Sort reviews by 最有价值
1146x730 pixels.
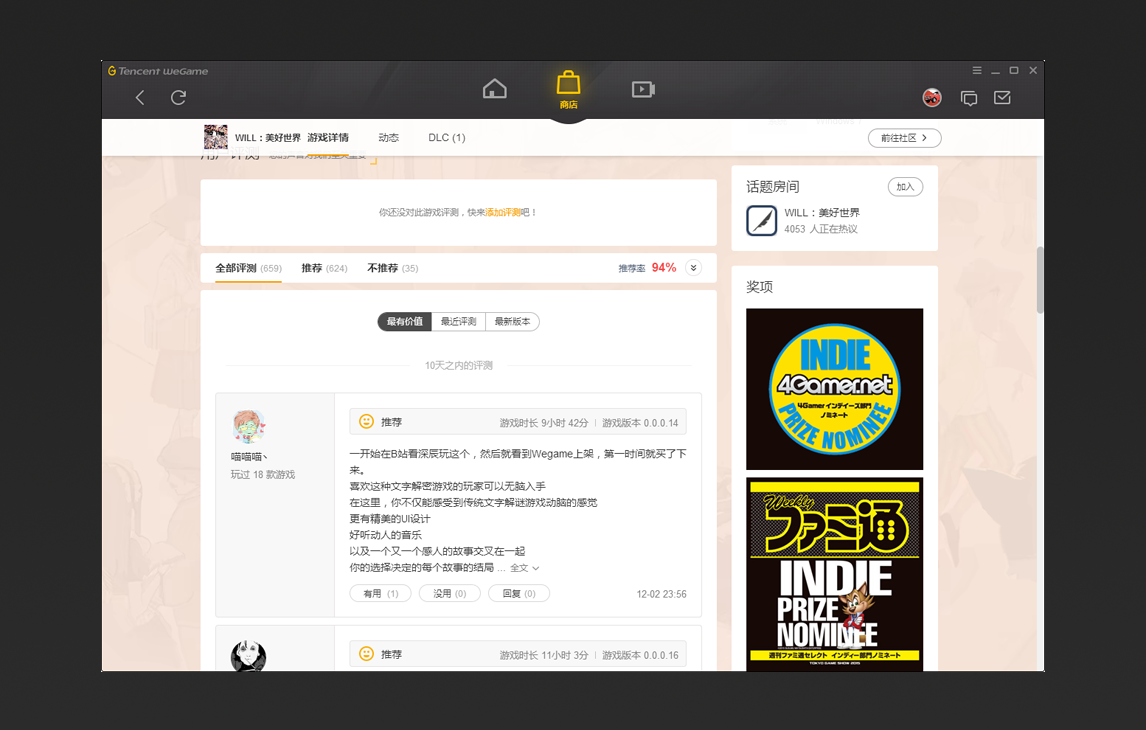click(x=405, y=322)
